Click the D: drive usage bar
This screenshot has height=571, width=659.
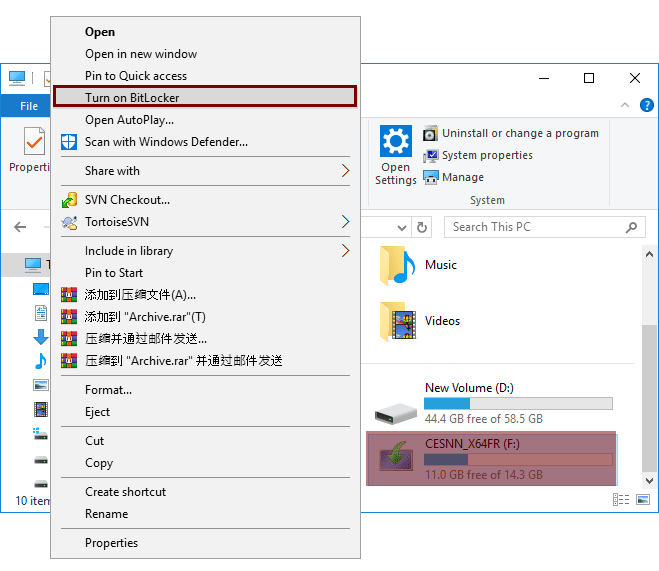tap(518, 403)
